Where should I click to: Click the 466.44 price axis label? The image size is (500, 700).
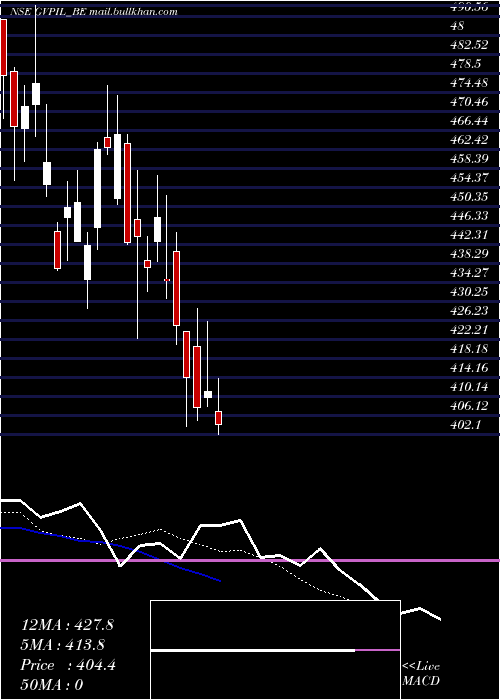pyautogui.click(x=471, y=121)
